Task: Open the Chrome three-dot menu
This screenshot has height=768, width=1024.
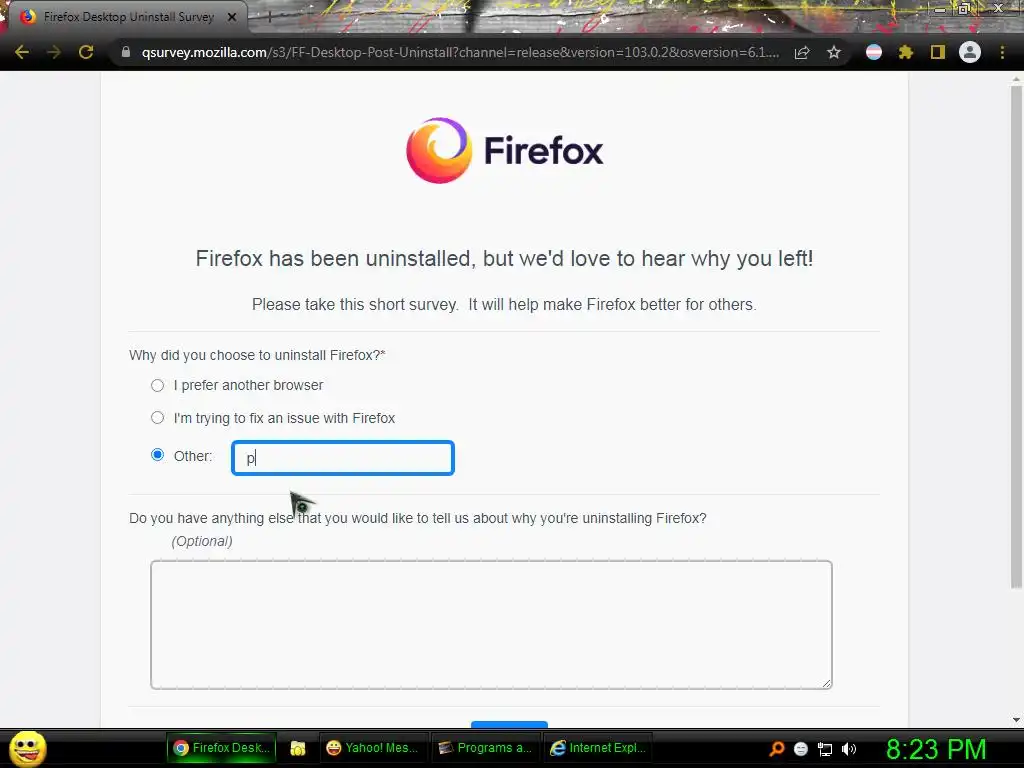Action: coord(1002,52)
